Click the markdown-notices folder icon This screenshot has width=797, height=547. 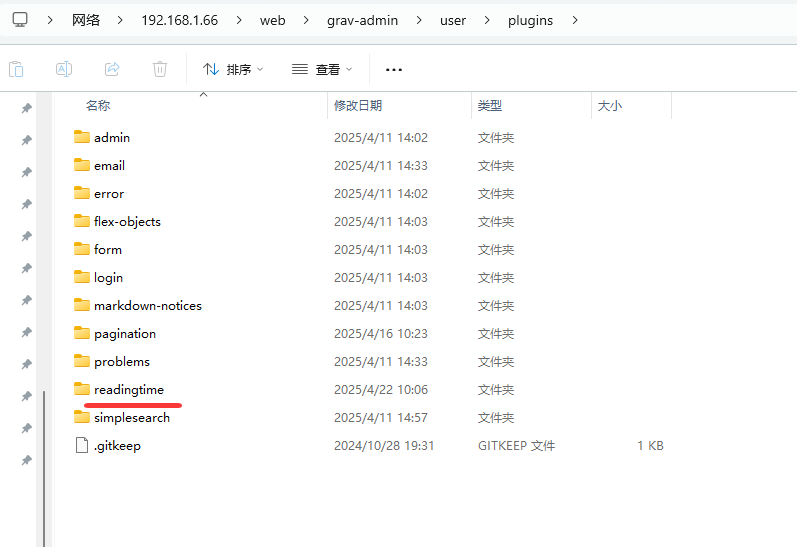[82, 305]
